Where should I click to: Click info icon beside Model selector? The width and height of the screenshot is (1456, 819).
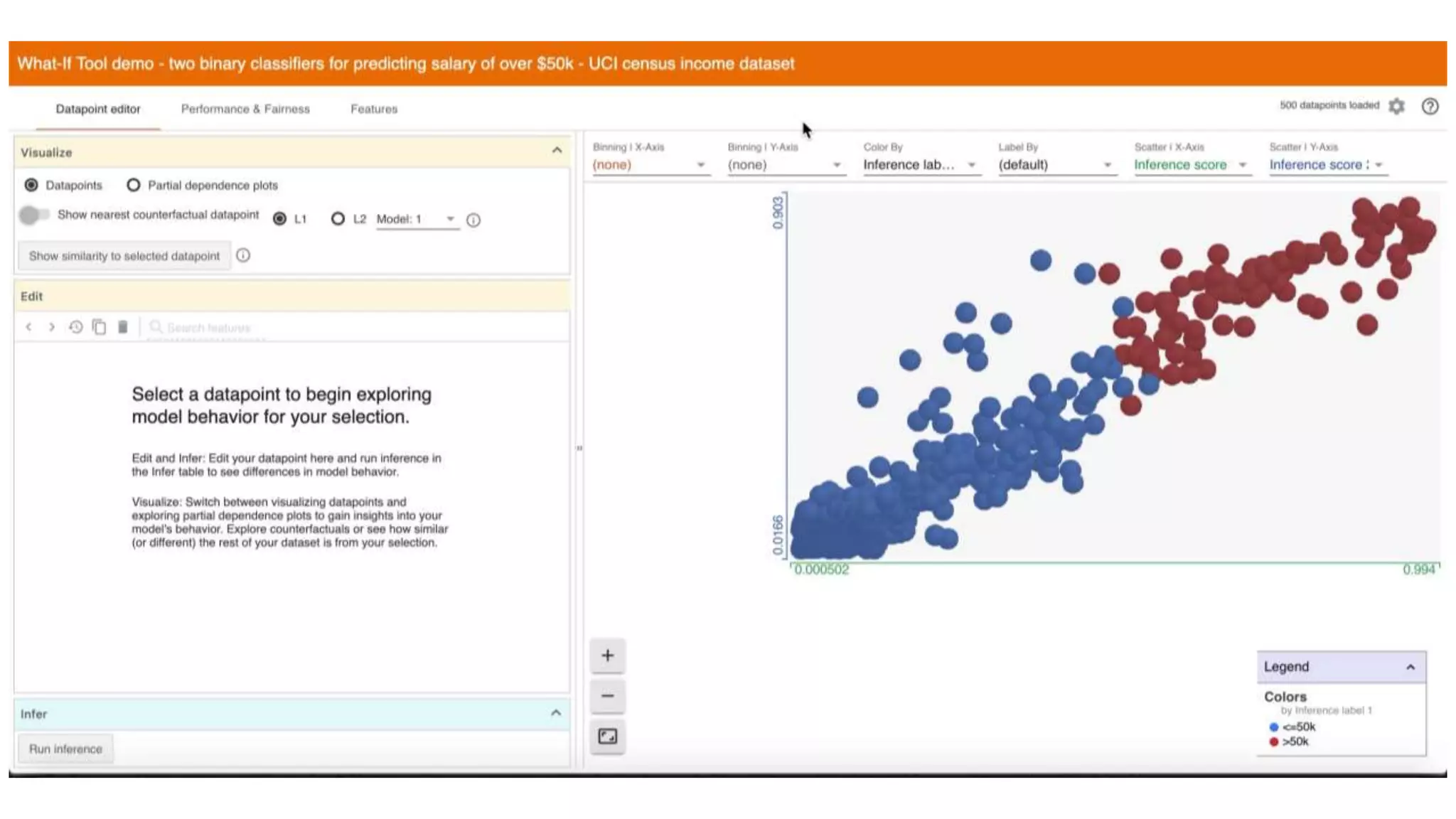[x=473, y=220]
